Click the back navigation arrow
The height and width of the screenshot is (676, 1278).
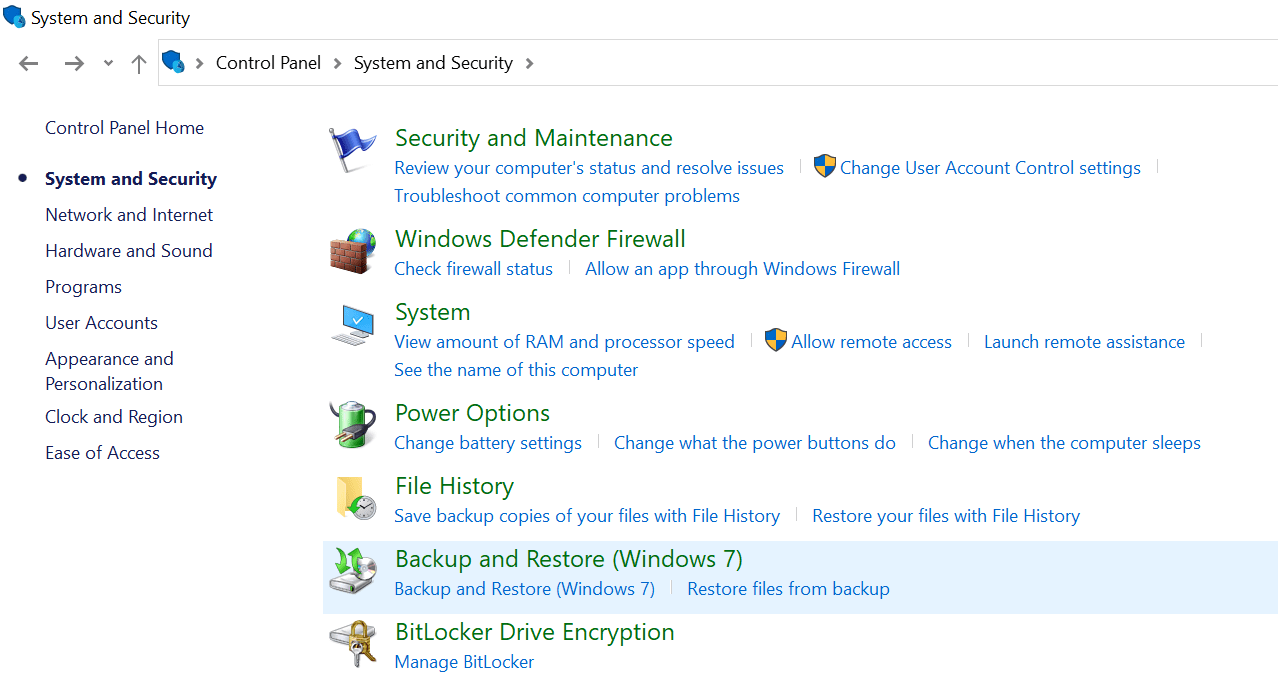tap(28, 62)
